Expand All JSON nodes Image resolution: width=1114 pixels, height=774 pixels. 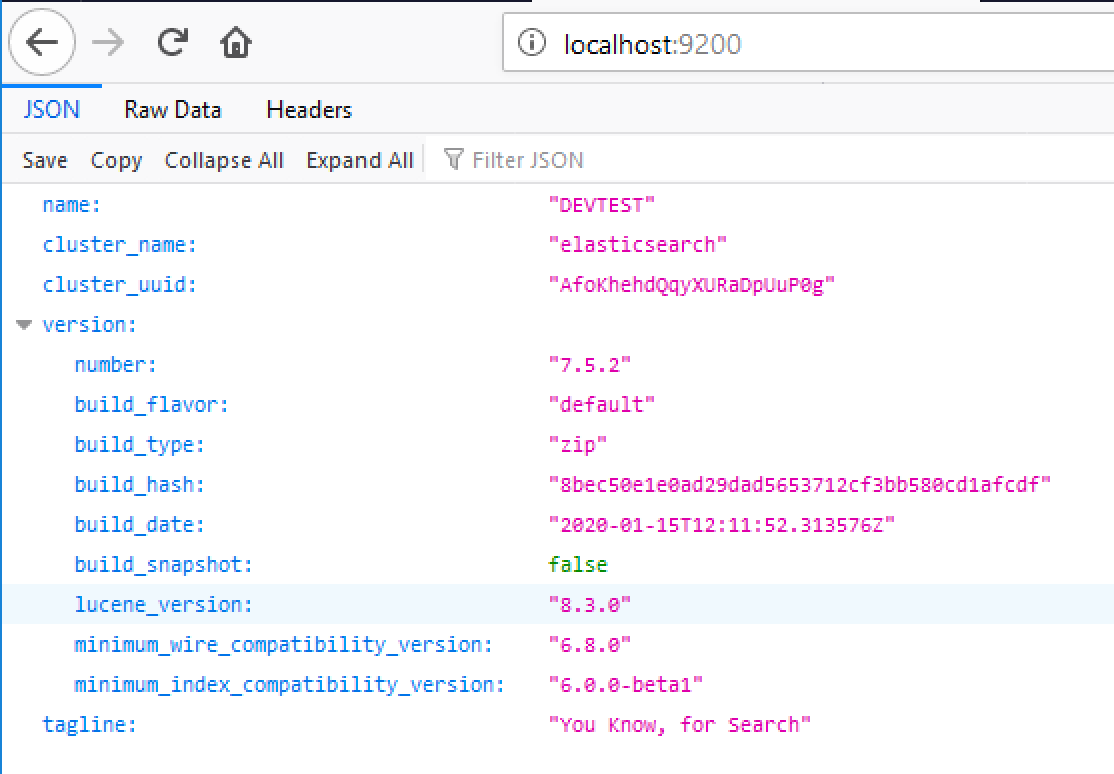[x=359, y=160]
